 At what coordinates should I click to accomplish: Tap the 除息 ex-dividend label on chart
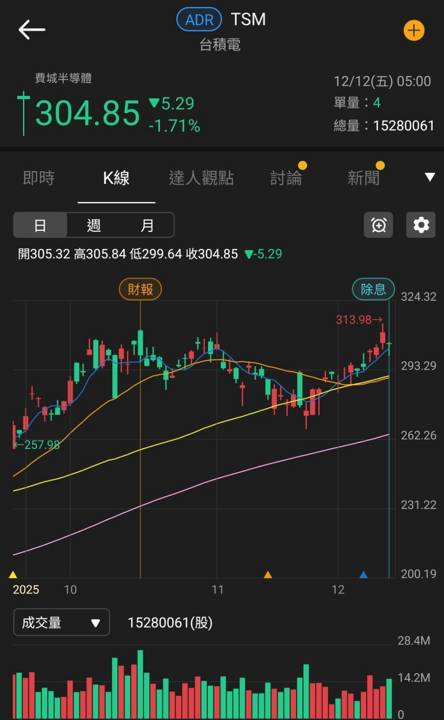point(373,289)
